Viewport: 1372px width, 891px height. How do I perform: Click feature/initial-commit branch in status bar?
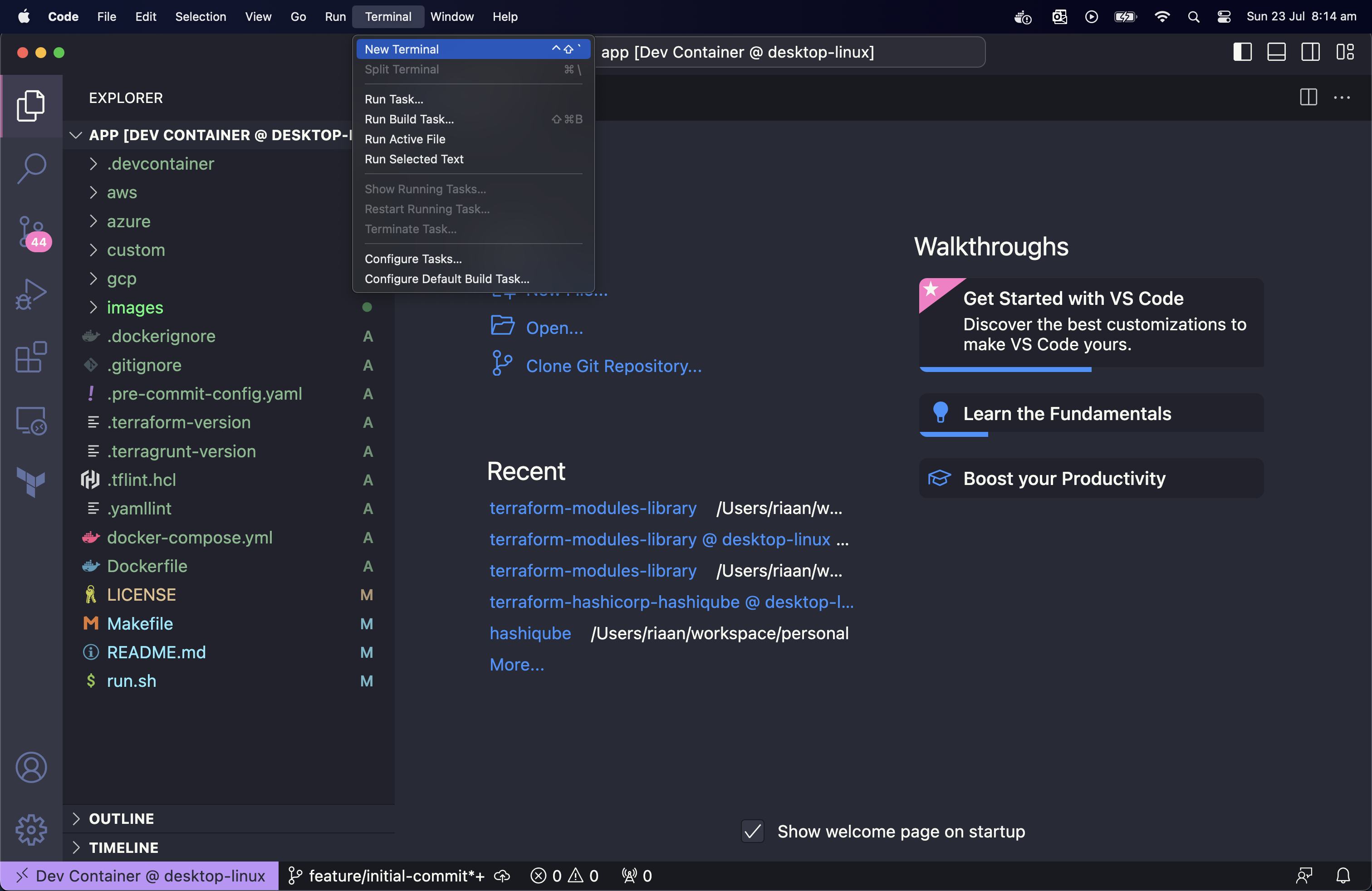[386, 876]
